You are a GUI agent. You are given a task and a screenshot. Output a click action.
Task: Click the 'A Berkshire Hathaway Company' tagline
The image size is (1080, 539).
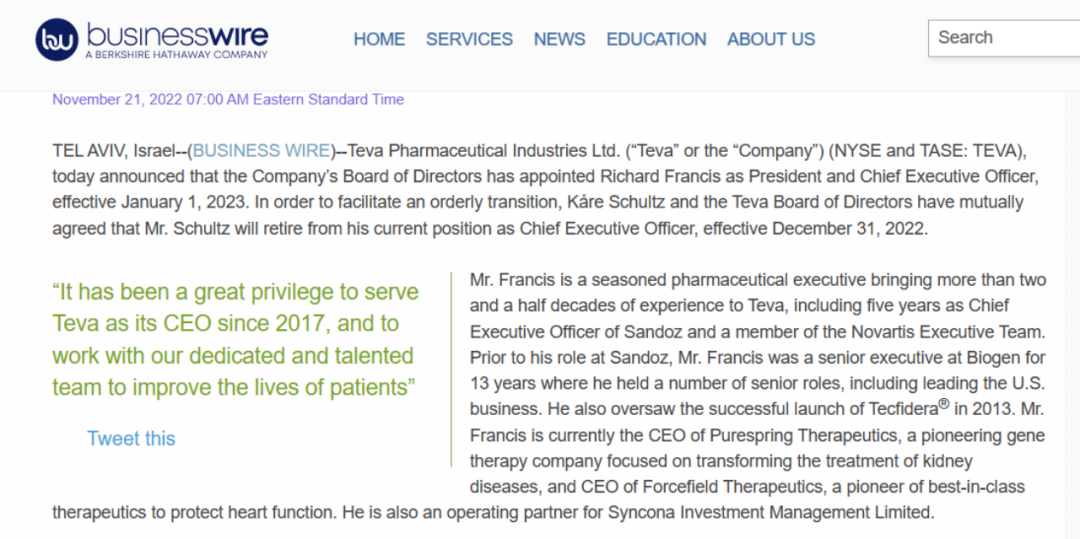[176, 54]
